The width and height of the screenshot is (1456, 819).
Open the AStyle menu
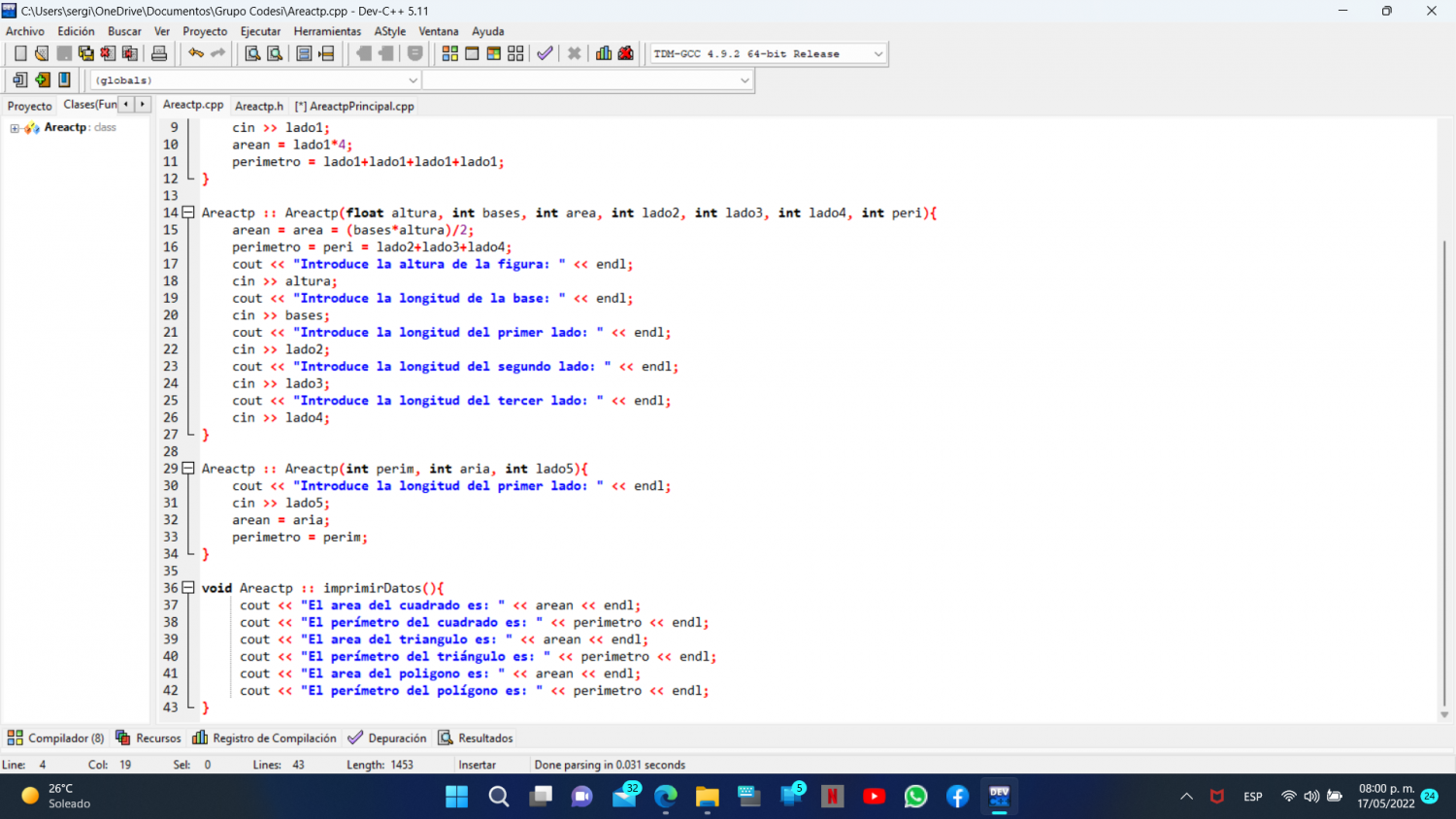click(x=390, y=31)
